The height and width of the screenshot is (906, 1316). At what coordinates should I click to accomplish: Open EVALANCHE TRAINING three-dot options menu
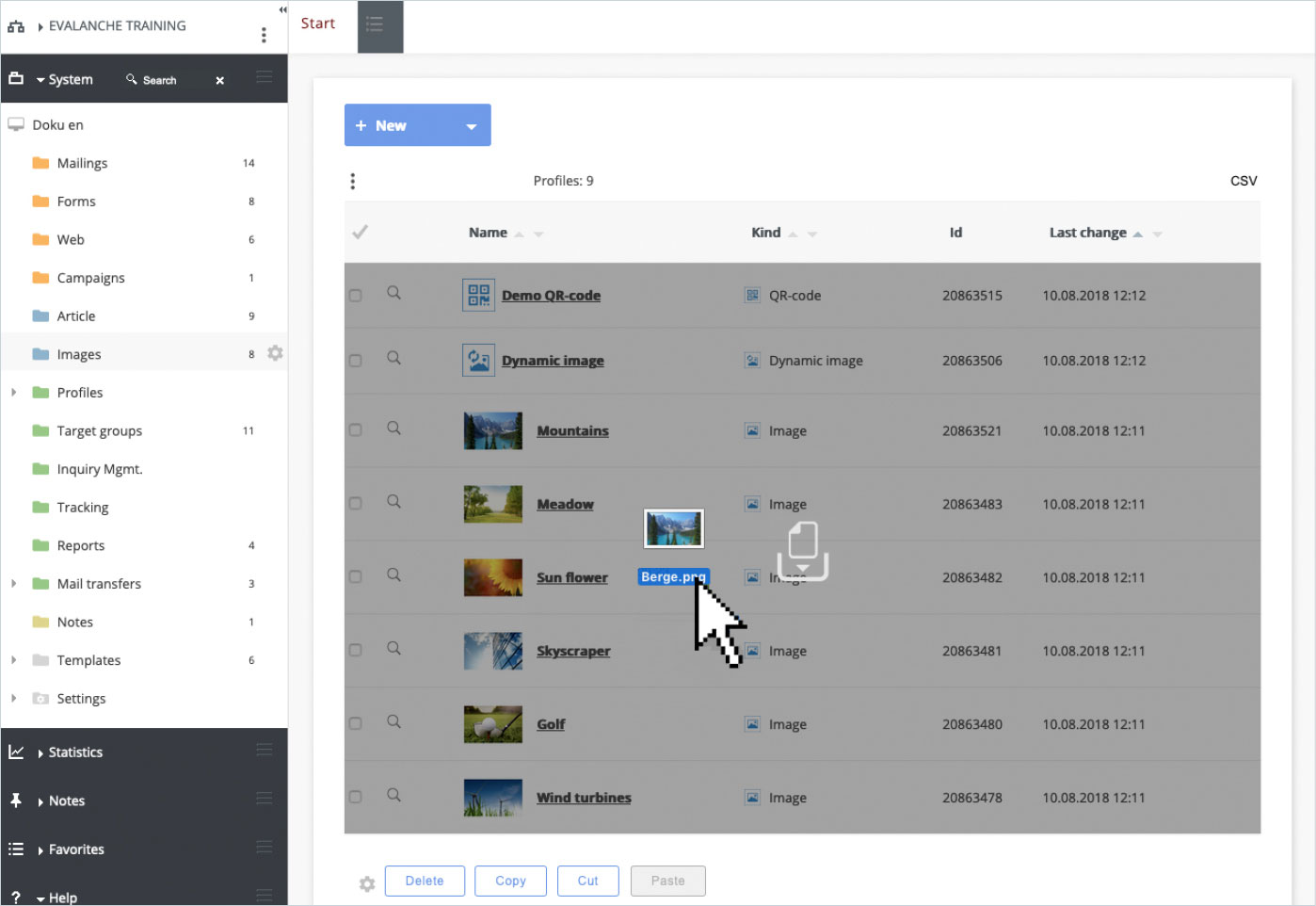pos(264,35)
